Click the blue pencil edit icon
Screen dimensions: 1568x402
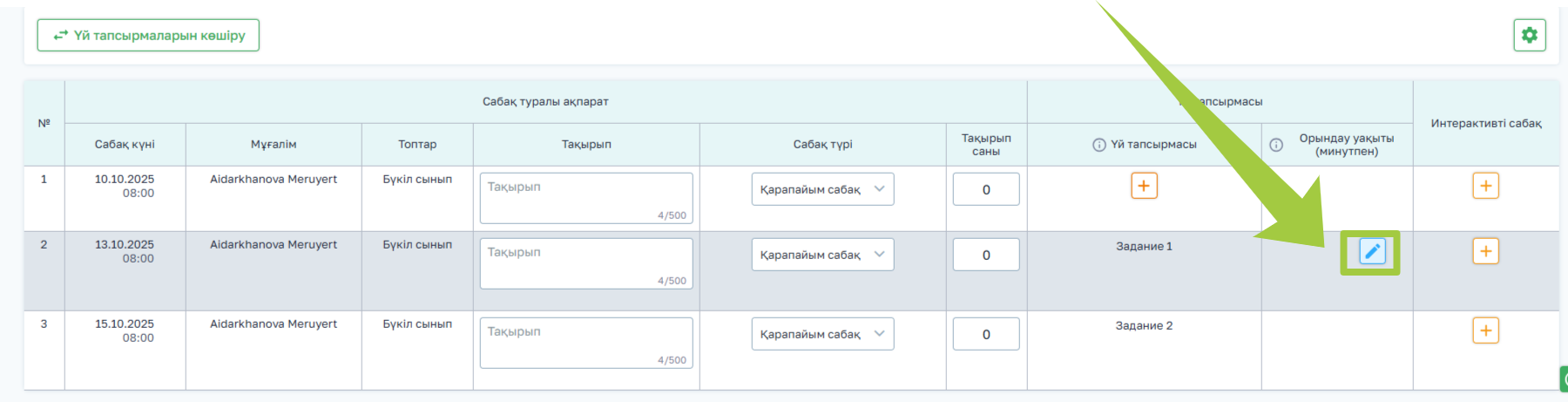tap(1372, 252)
